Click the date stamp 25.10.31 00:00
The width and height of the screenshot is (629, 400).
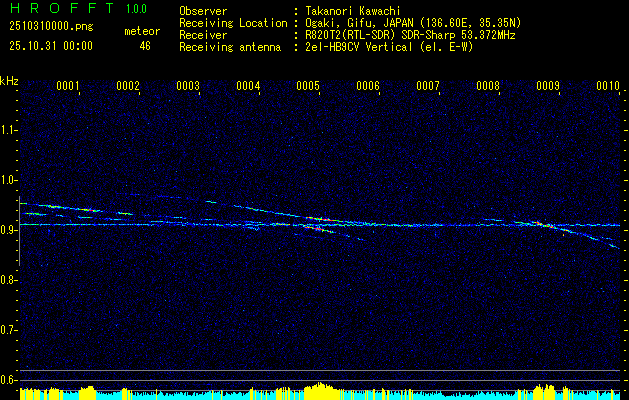(51, 46)
